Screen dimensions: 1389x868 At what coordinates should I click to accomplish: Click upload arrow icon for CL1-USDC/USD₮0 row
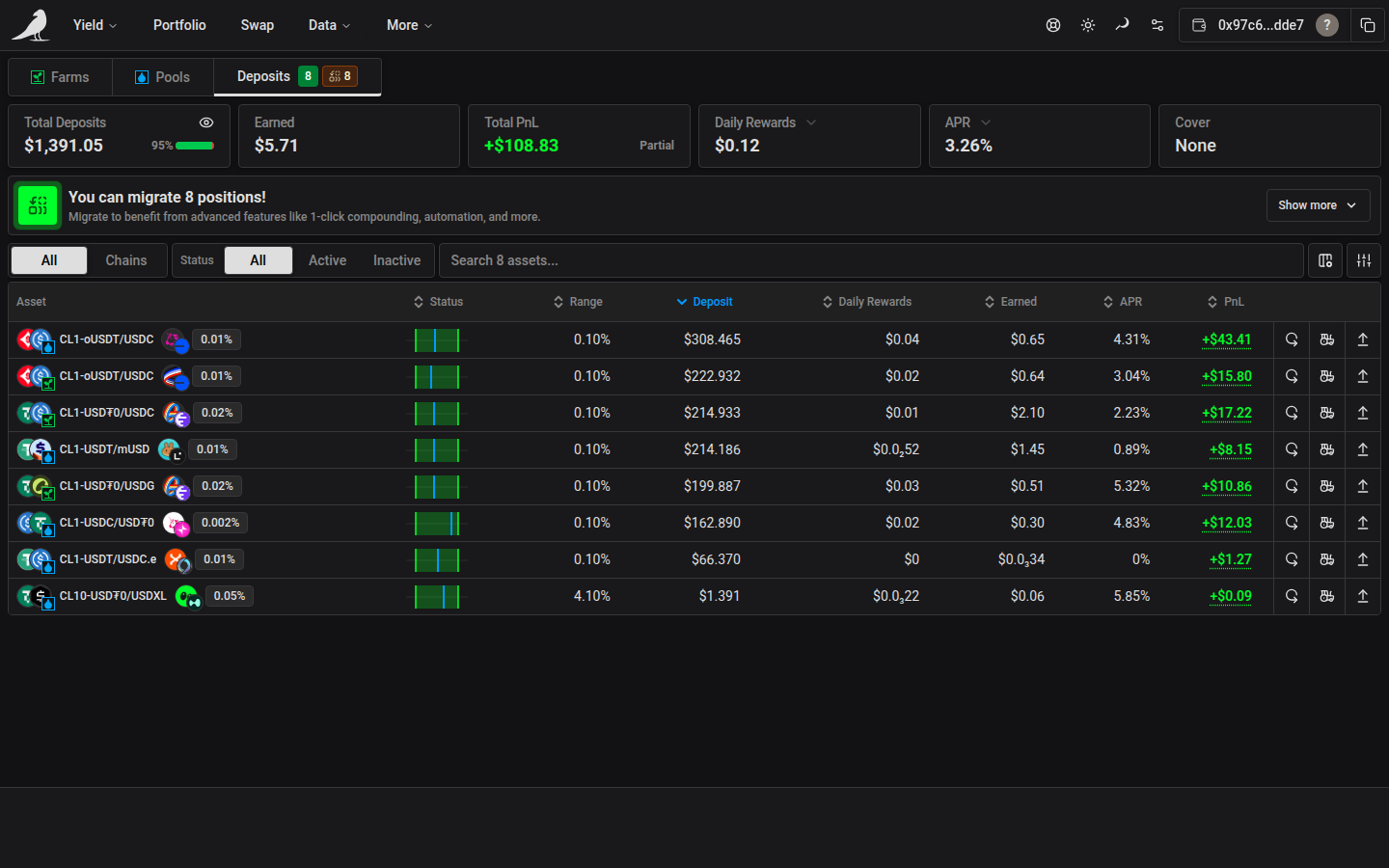(1363, 523)
